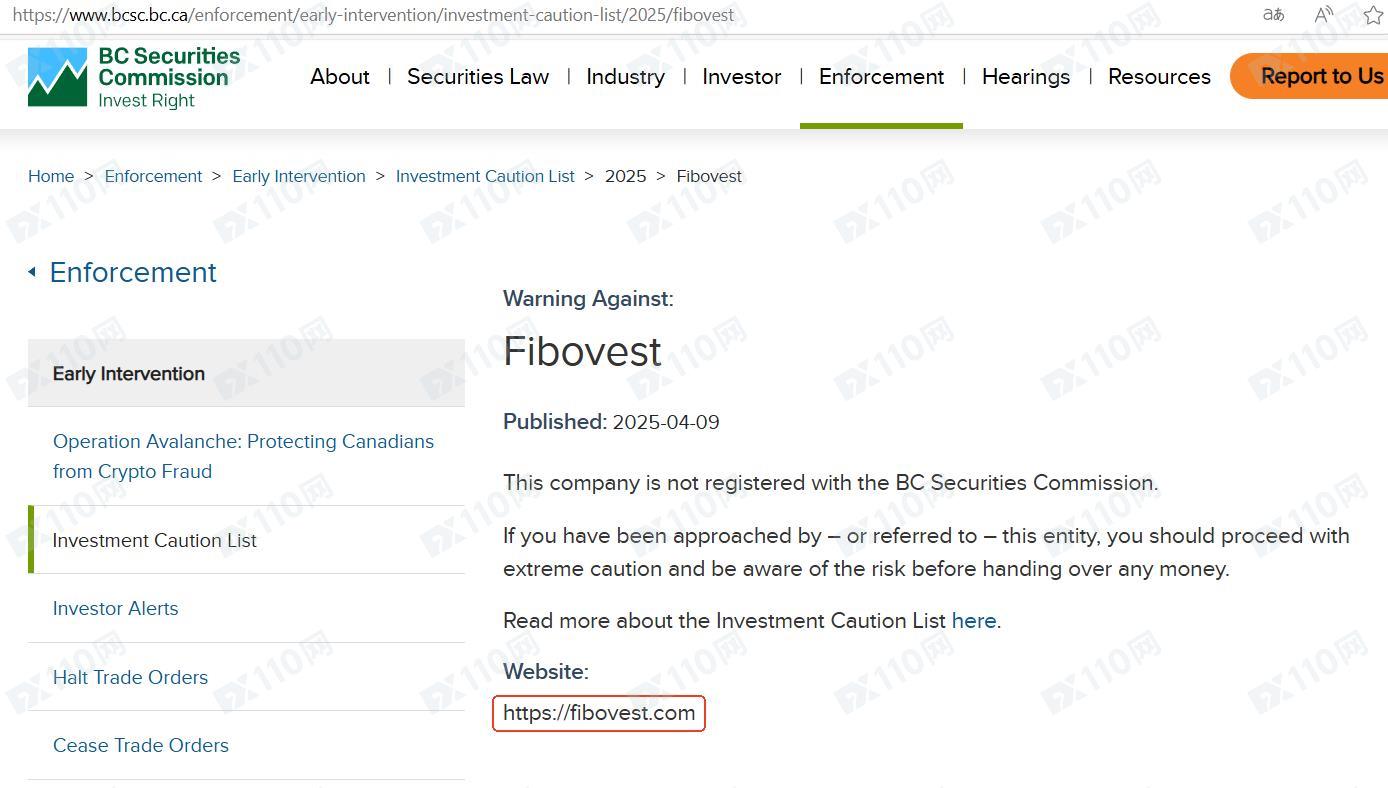Select the Enforcement navigation tab
The width and height of the screenshot is (1388, 788).
881,77
